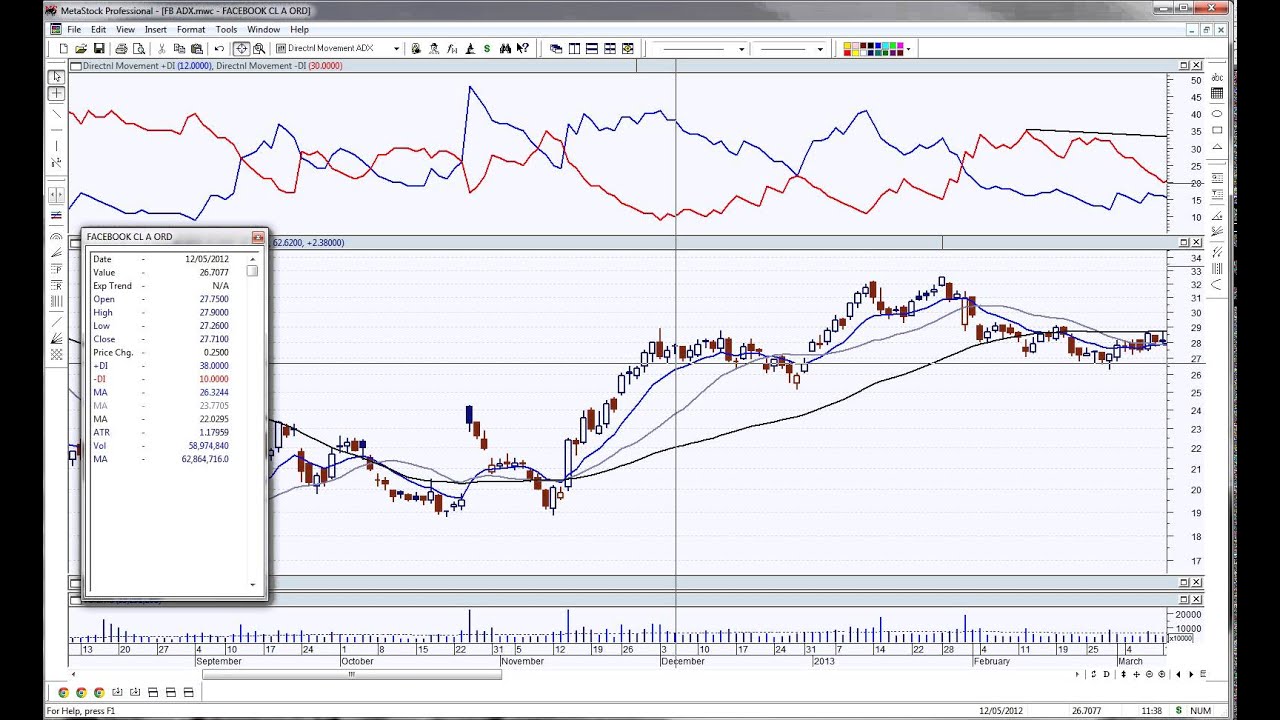The image size is (1280, 720).
Task: Close the Directional Movement indicator pane
Action: pyautogui.click(x=1197, y=66)
